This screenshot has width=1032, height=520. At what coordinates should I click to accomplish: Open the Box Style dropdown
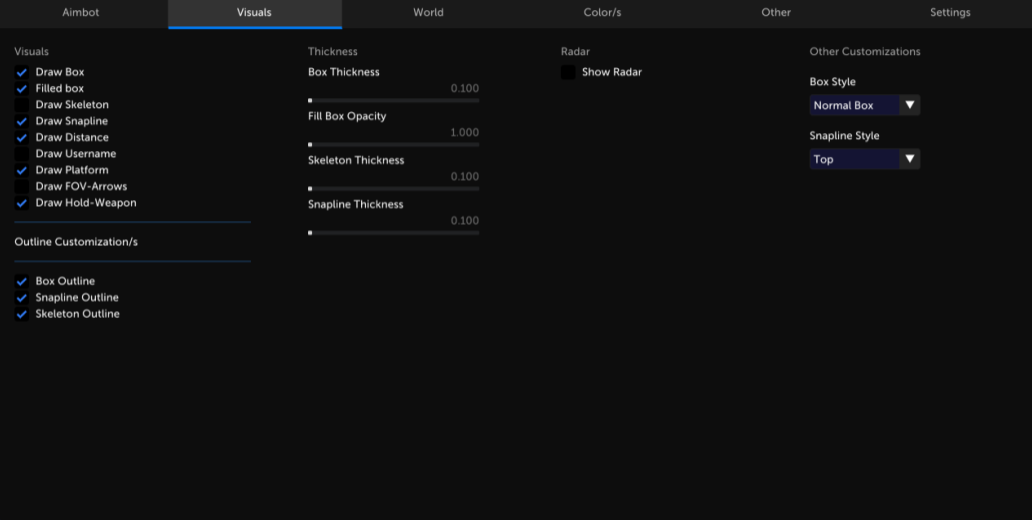point(864,105)
